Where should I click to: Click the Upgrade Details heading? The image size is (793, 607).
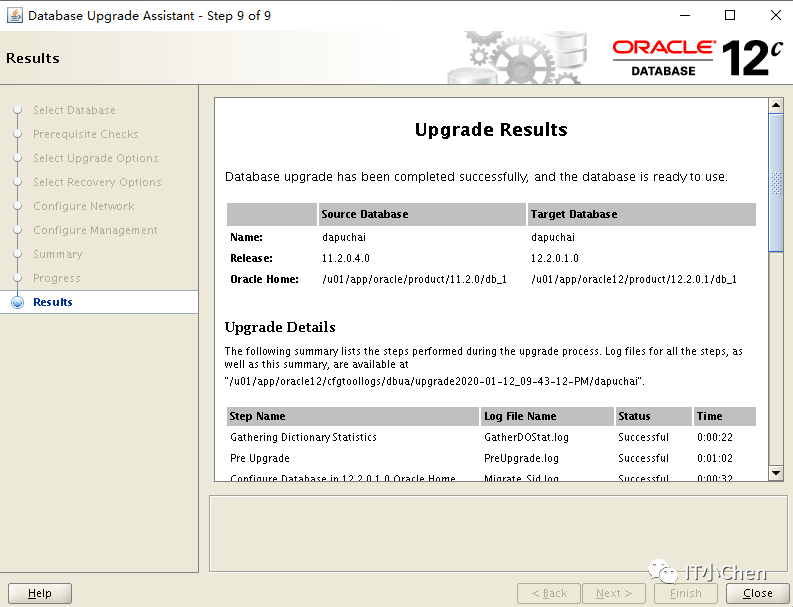(280, 327)
